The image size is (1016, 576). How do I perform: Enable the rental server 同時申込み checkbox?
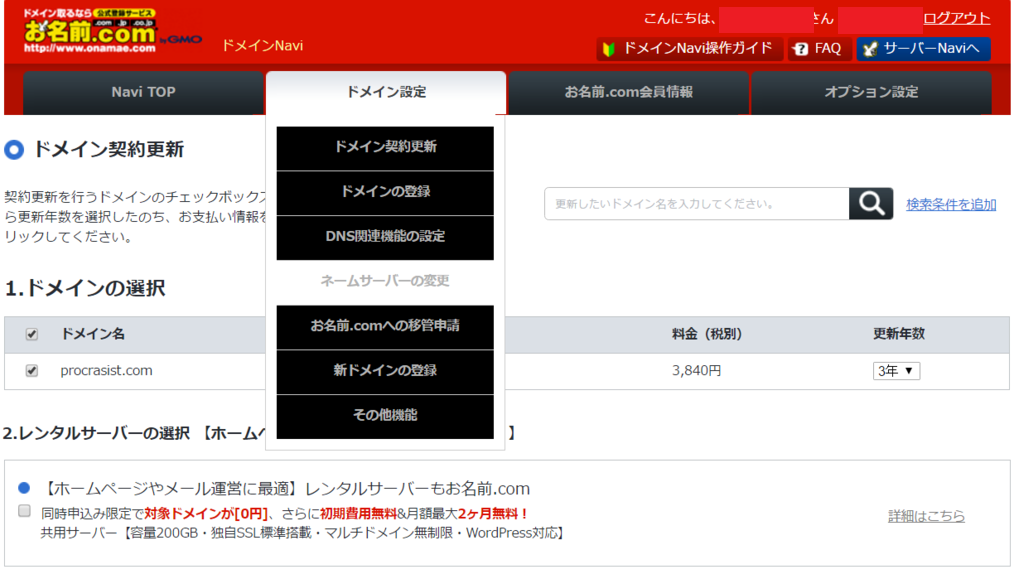[25, 511]
